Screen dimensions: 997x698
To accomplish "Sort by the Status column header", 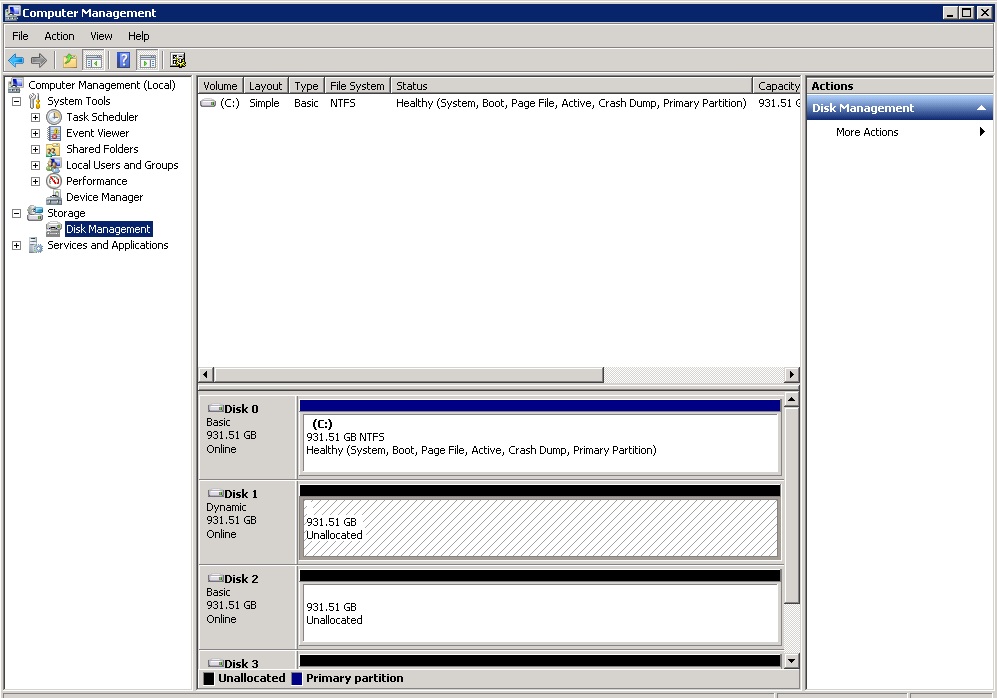I will [572, 86].
